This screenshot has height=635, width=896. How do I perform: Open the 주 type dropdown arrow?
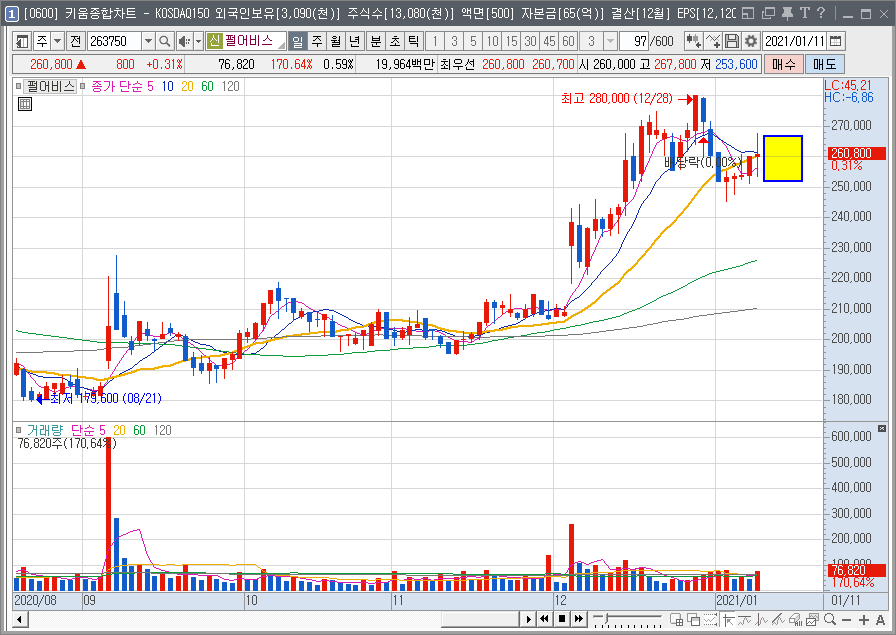[58, 41]
